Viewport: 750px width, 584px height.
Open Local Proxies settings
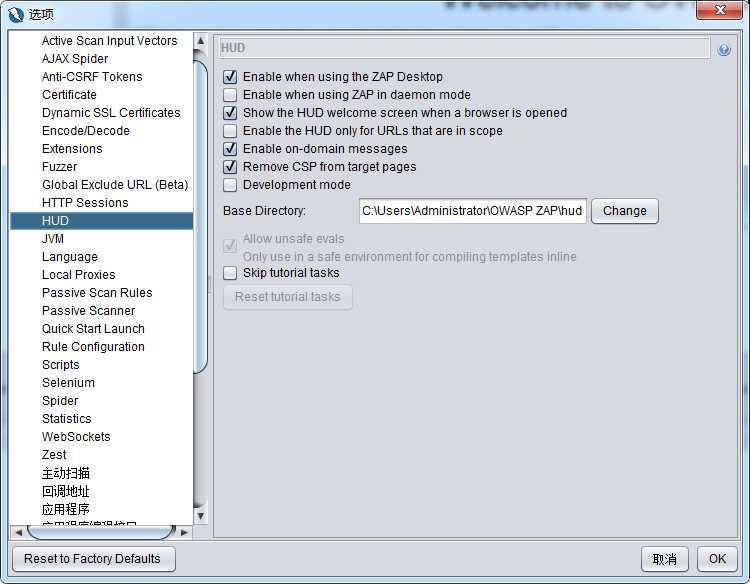(x=79, y=275)
